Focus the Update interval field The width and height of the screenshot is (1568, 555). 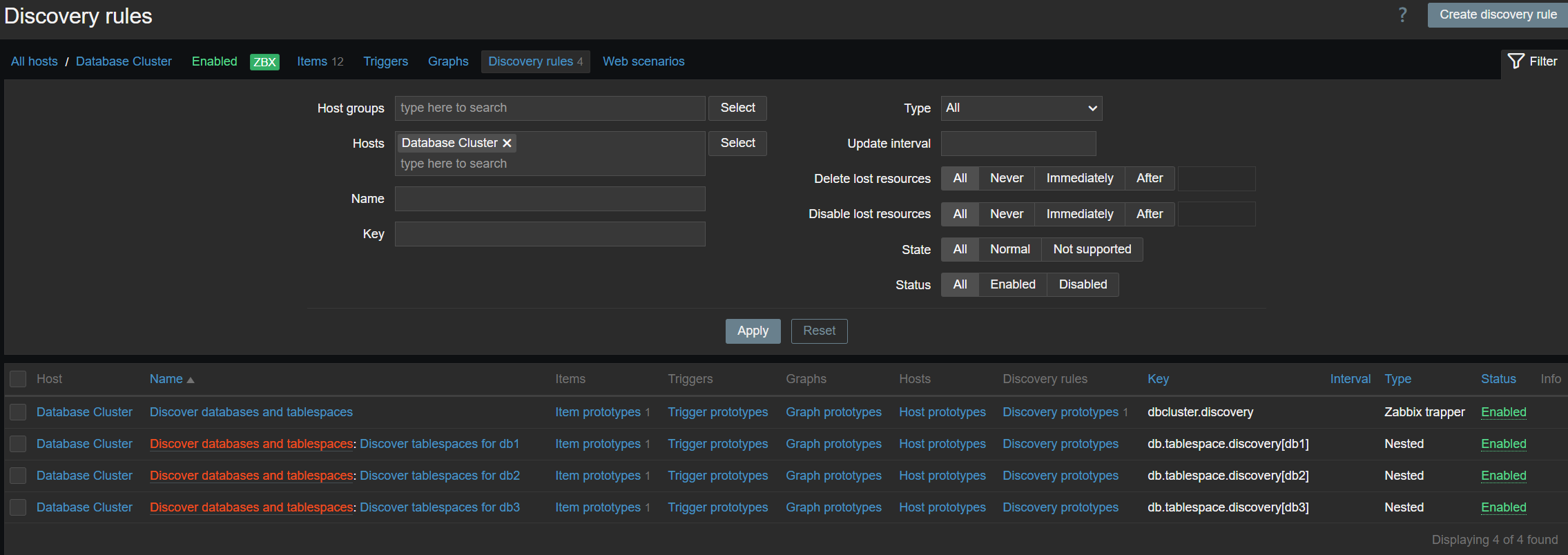click(x=1018, y=144)
